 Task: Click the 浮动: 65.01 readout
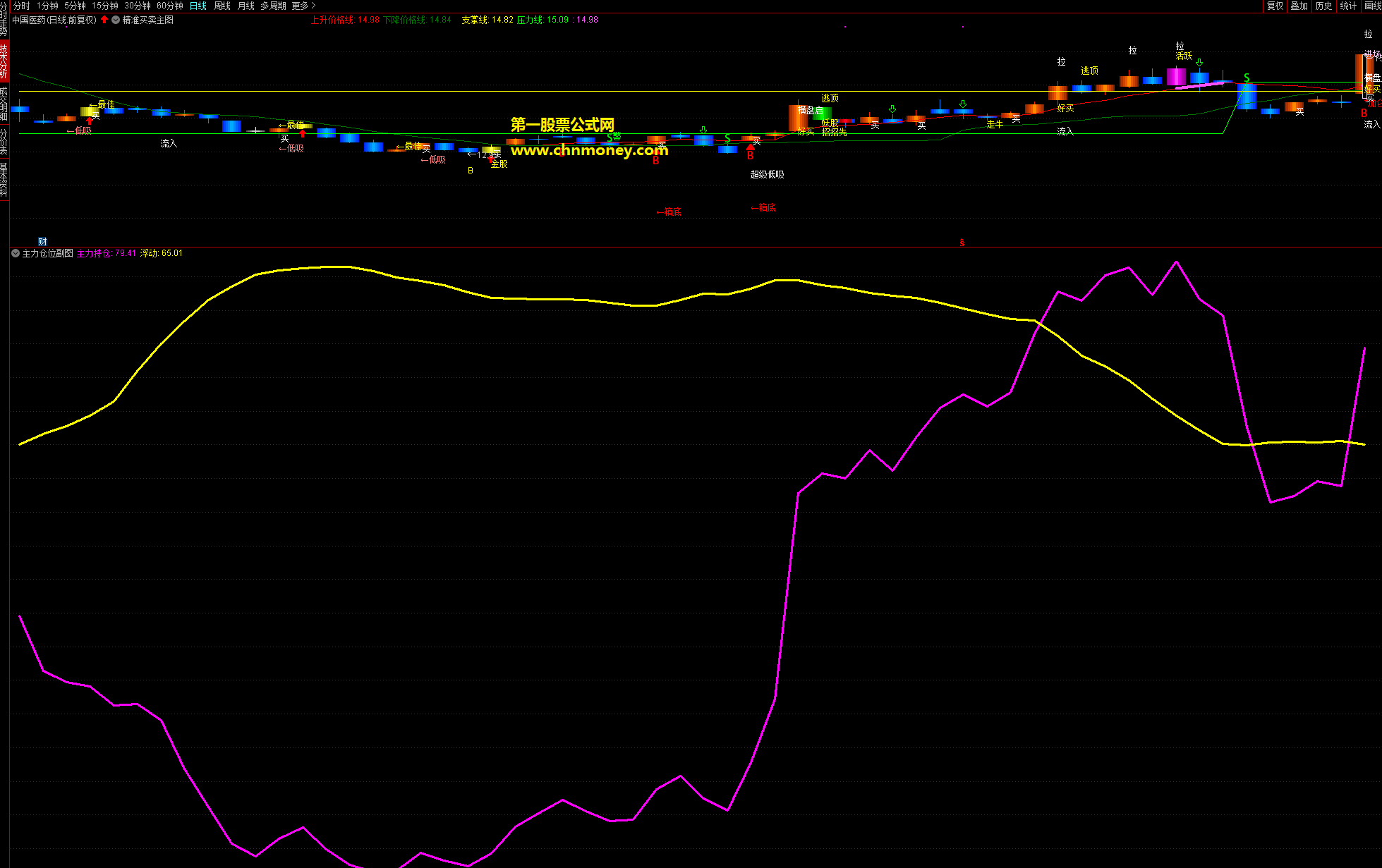162,253
